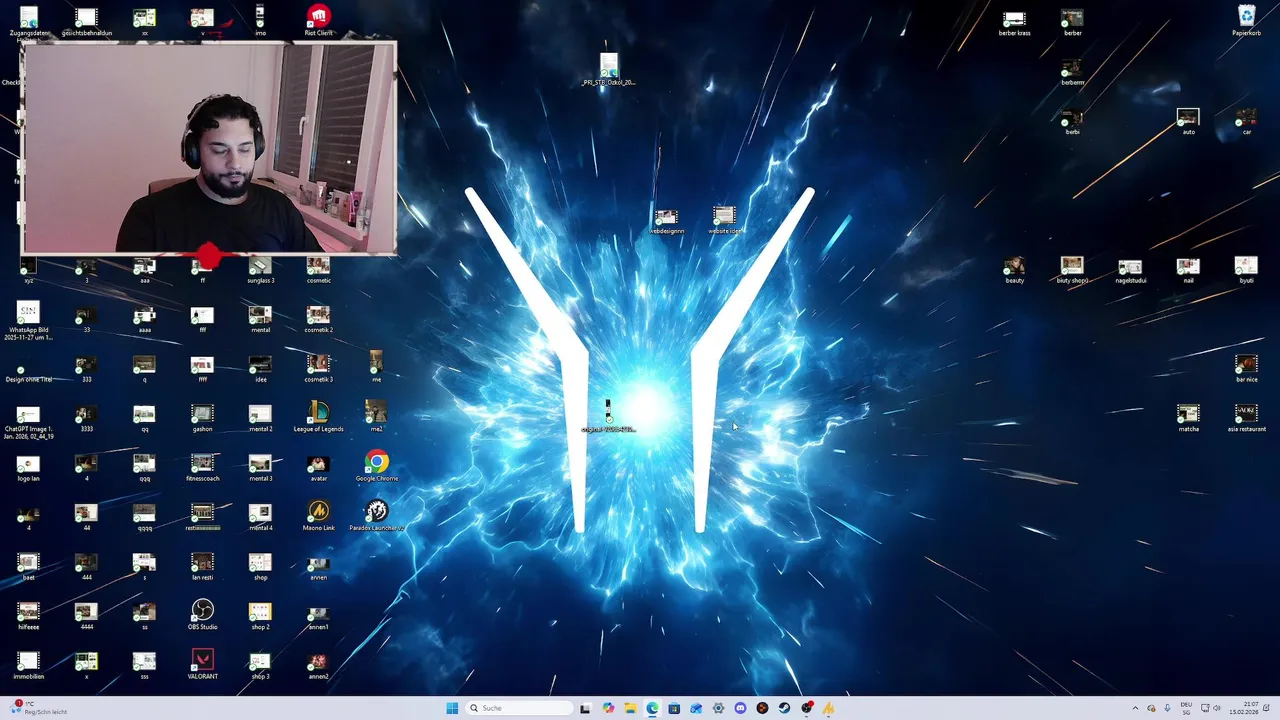The height and width of the screenshot is (720, 1280).
Task: Open the notification bell in tray
Action: click(1267, 708)
